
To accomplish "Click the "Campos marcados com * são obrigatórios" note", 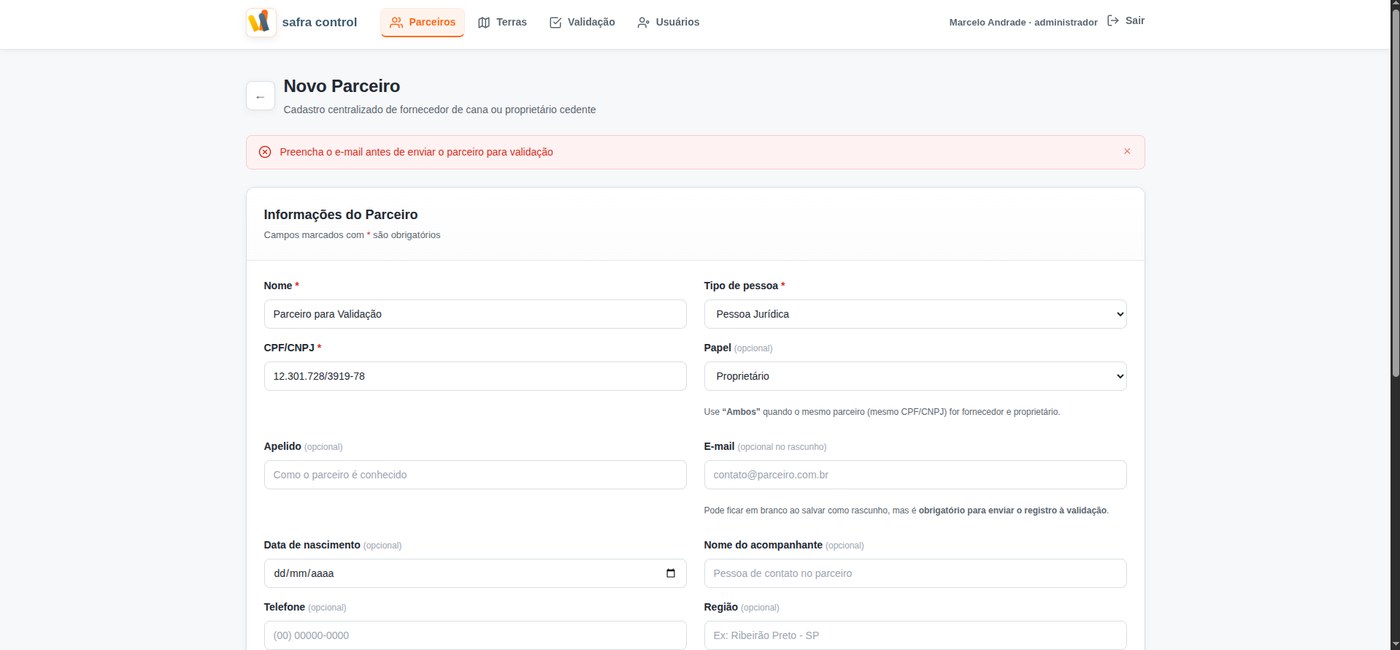I will coord(352,235).
